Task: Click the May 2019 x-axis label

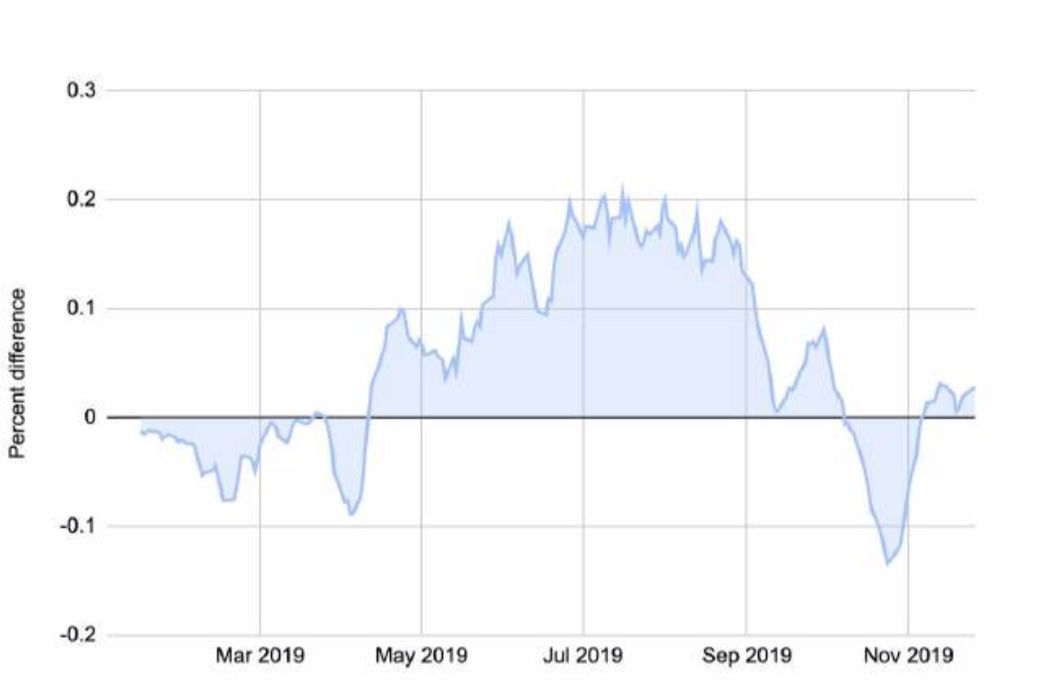Action: (421, 655)
